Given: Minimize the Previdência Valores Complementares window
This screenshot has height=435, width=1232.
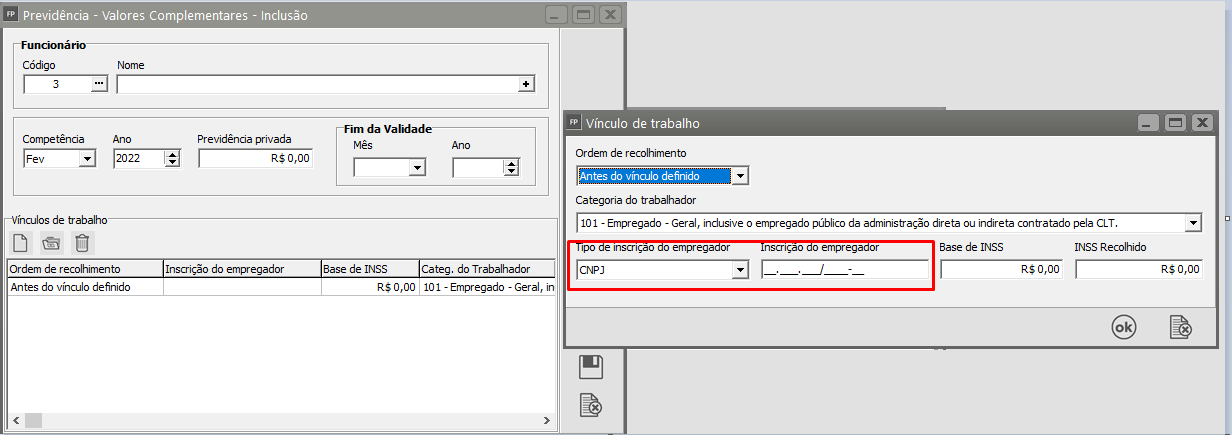Looking at the screenshot, I should [557, 15].
